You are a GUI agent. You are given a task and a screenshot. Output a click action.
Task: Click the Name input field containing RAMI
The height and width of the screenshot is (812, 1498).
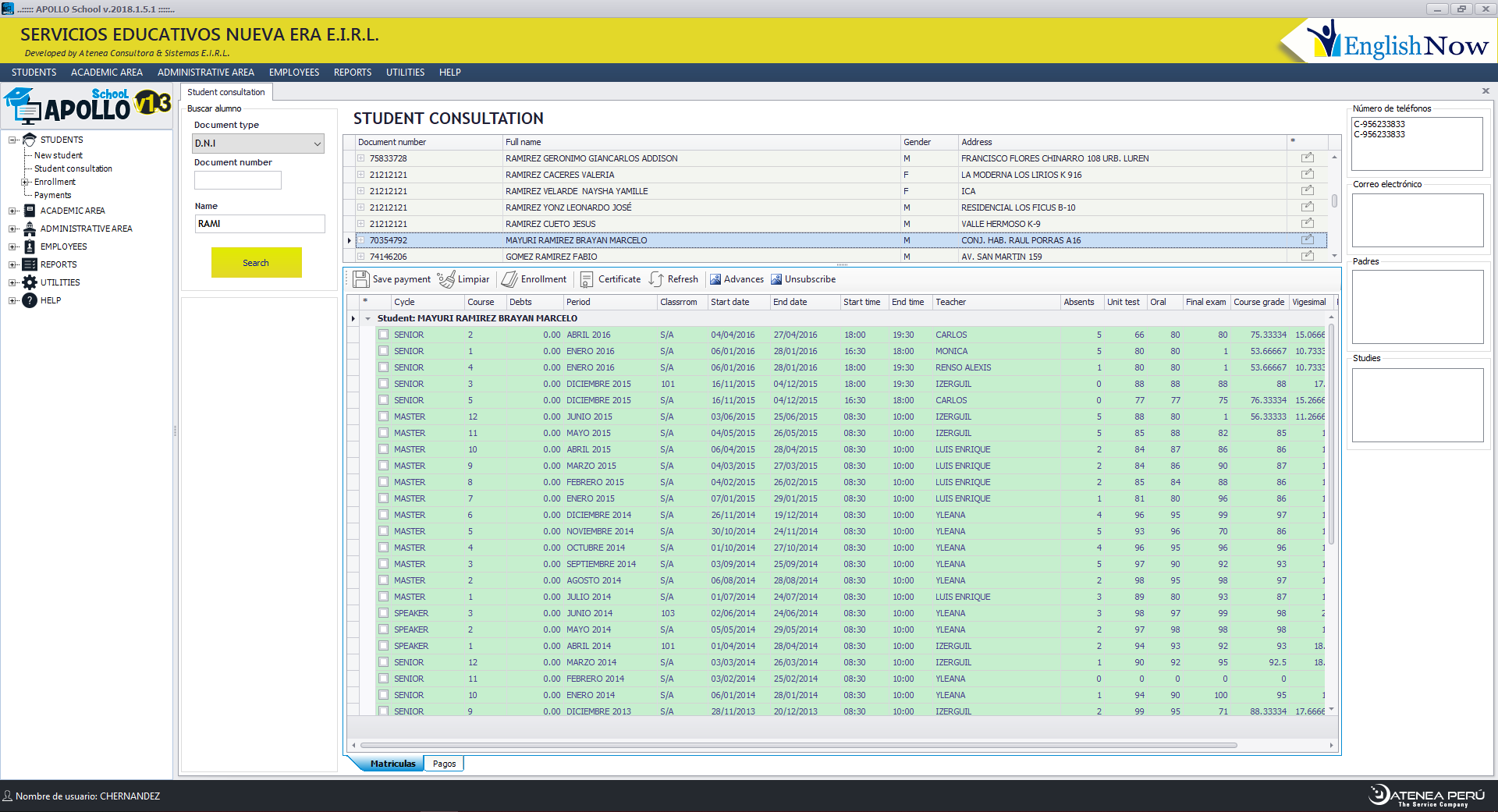(x=260, y=224)
